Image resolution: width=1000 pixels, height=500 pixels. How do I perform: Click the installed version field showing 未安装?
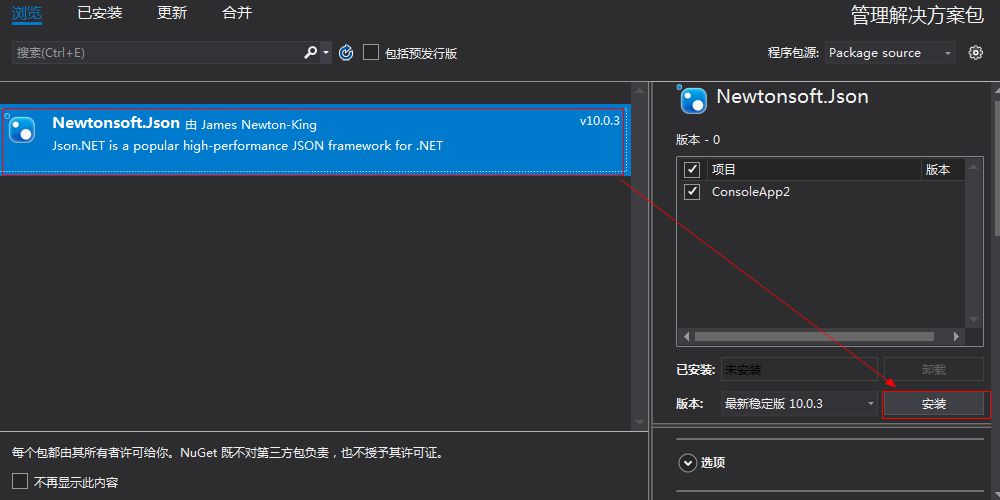(x=799, y=369)
